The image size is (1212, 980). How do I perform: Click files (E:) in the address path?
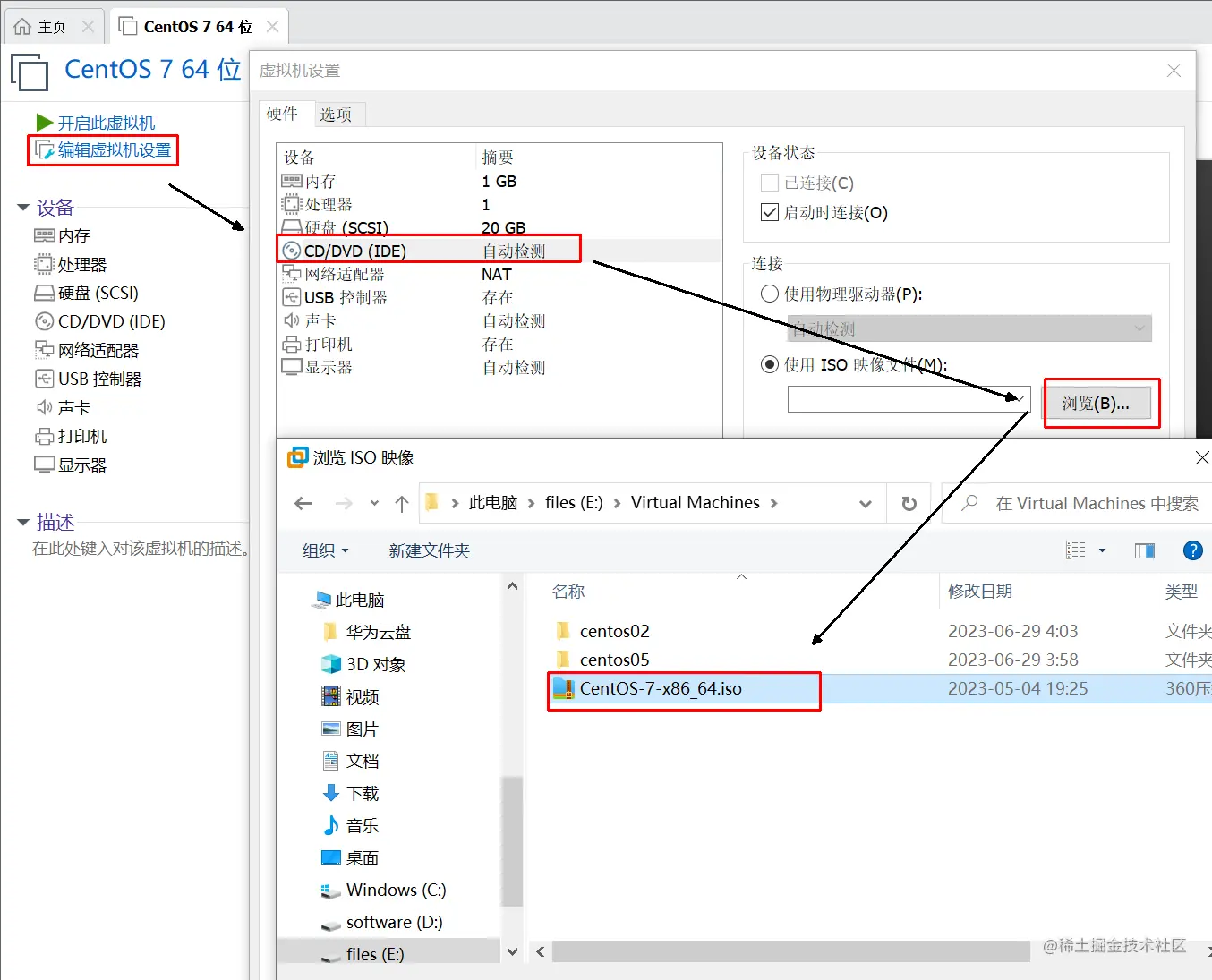click(574, 502)
